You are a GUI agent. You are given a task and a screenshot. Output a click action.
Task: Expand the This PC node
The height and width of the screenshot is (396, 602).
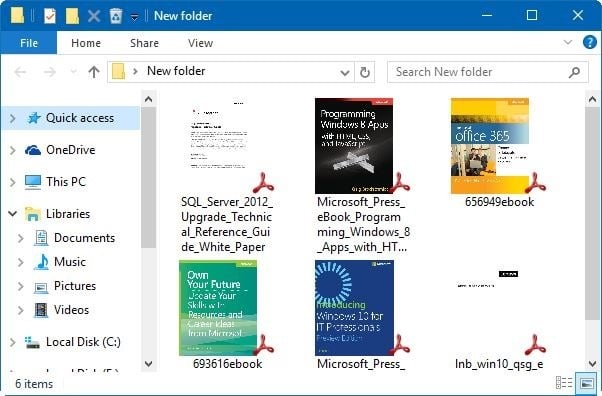coord(13,182)
